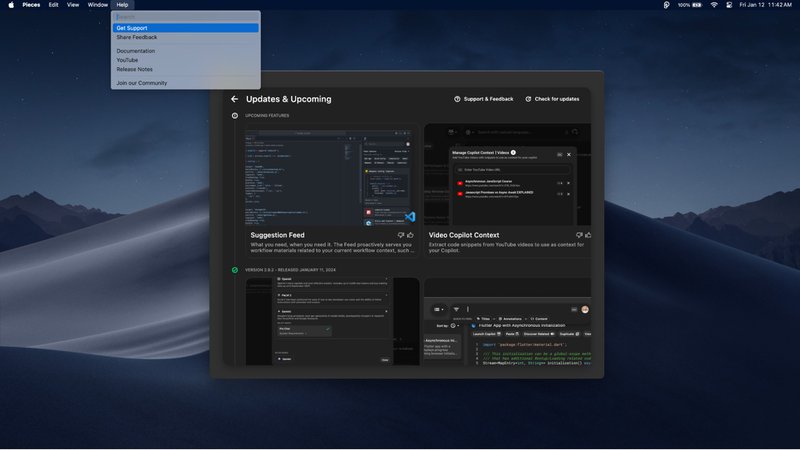Open the Wi-Fi menu bar icon

pyautogui.click(x=714, y=5)
